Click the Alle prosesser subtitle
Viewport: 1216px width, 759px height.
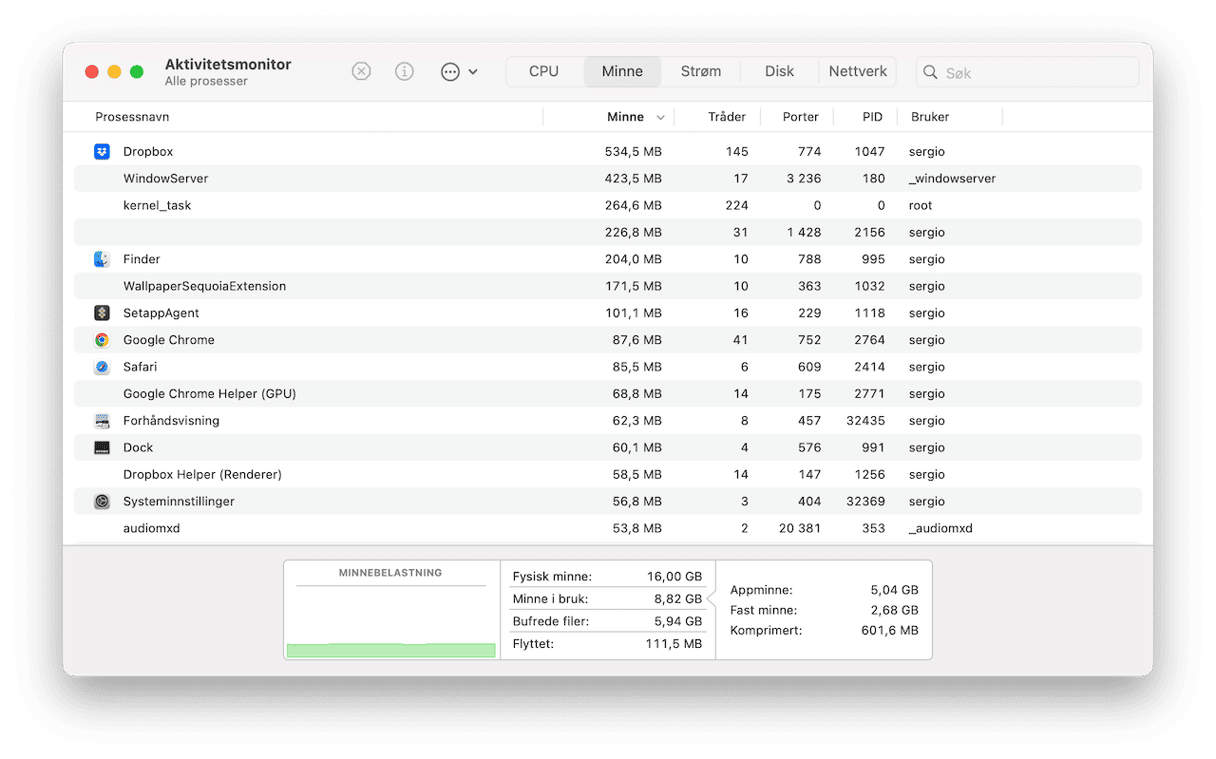206,81
